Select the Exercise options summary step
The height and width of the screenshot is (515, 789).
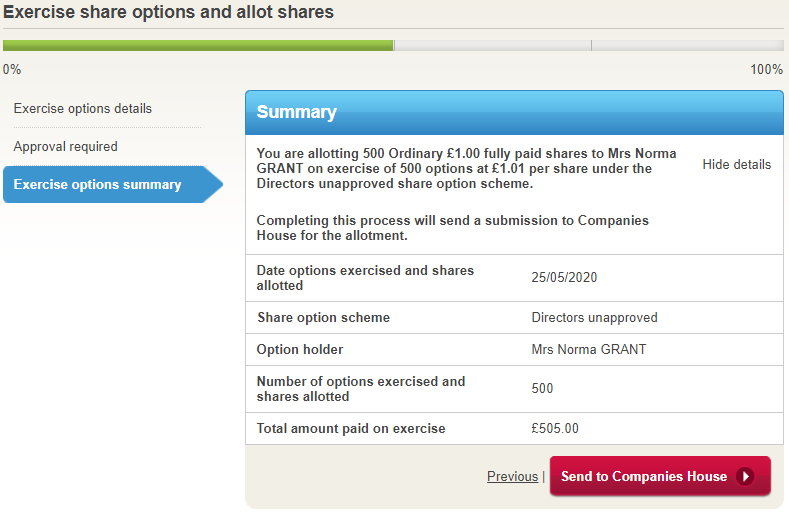[x=98, y=185]
